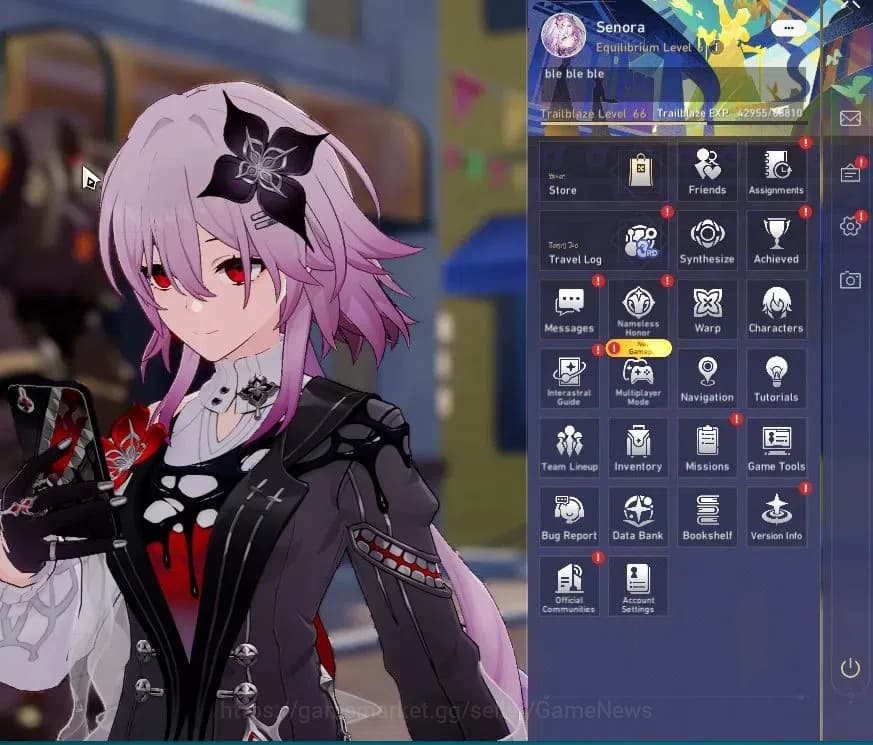Open the Synthesize menu
The image size is (873, 745).
pyautogui.click(x=707, y=241)
